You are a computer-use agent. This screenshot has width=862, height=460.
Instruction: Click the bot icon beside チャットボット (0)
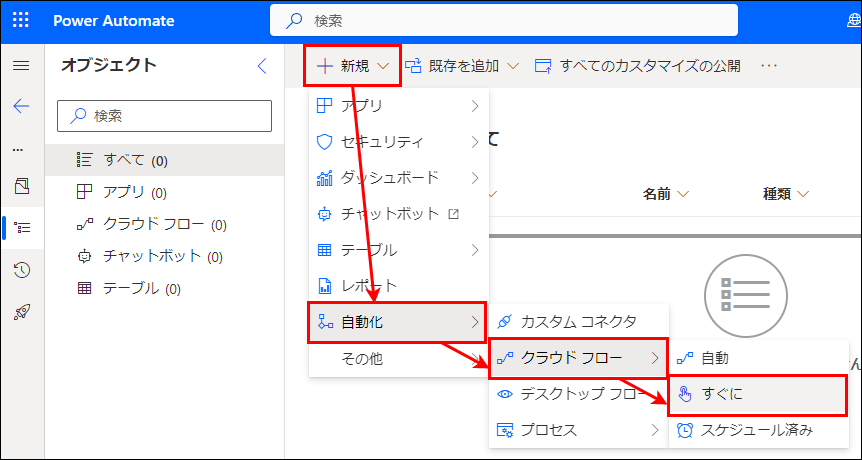click(x=84, y=256)
